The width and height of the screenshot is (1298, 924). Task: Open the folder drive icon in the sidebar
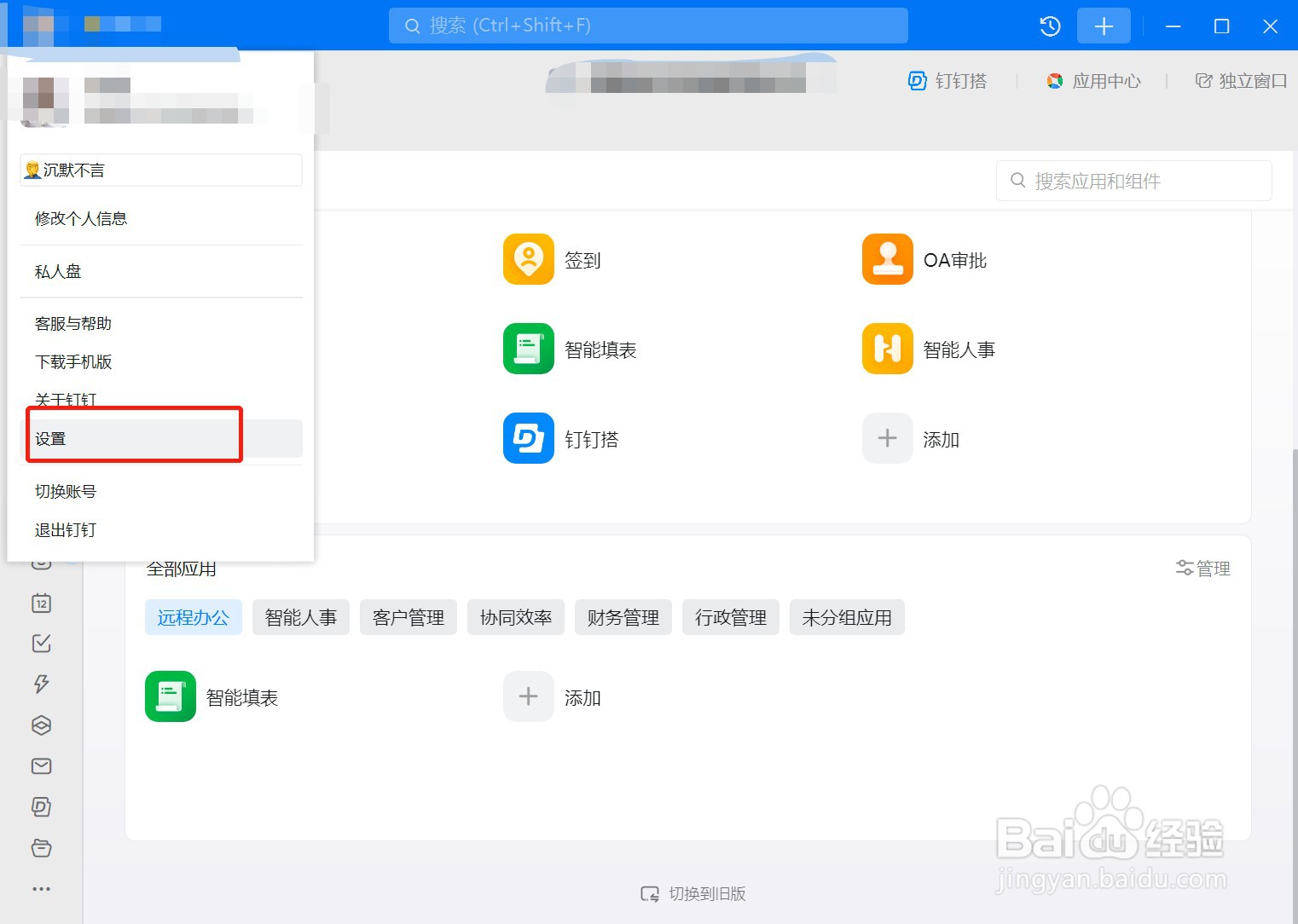41,848
